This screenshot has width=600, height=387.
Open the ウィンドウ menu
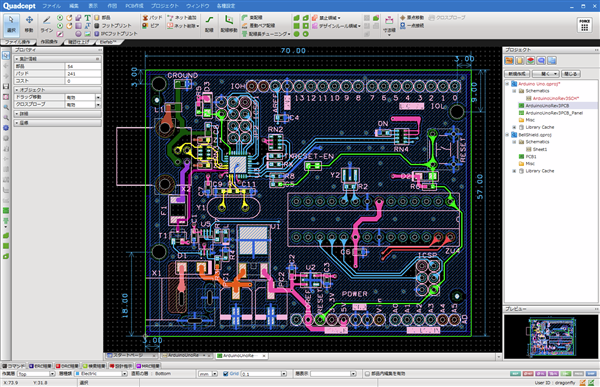tap(197, 6)
